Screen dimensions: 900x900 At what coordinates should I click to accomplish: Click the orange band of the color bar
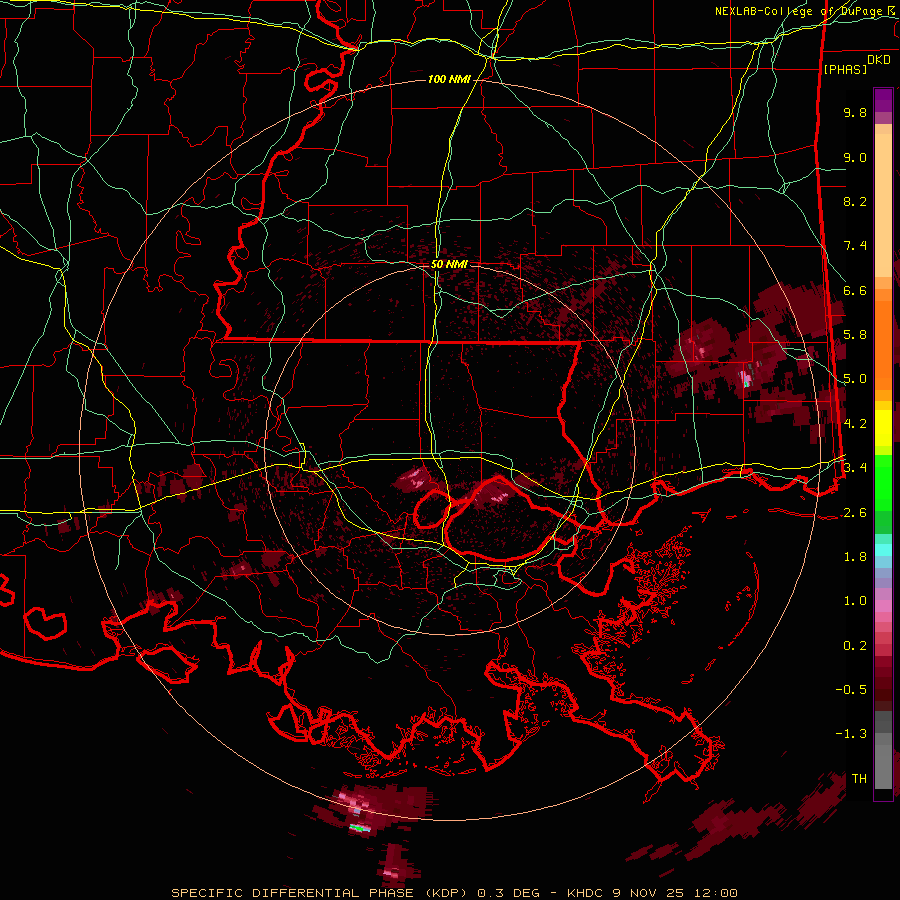[x=883, y=344]
